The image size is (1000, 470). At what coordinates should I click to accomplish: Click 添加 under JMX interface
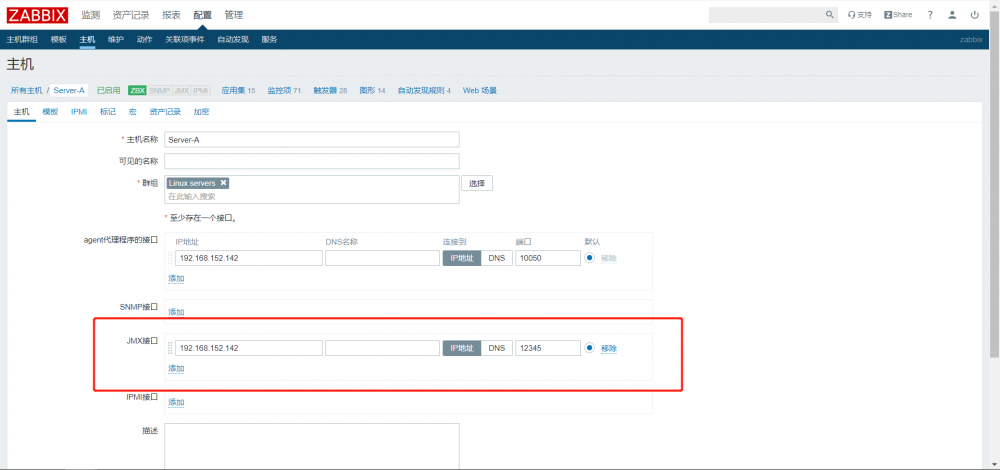point(176,369)
